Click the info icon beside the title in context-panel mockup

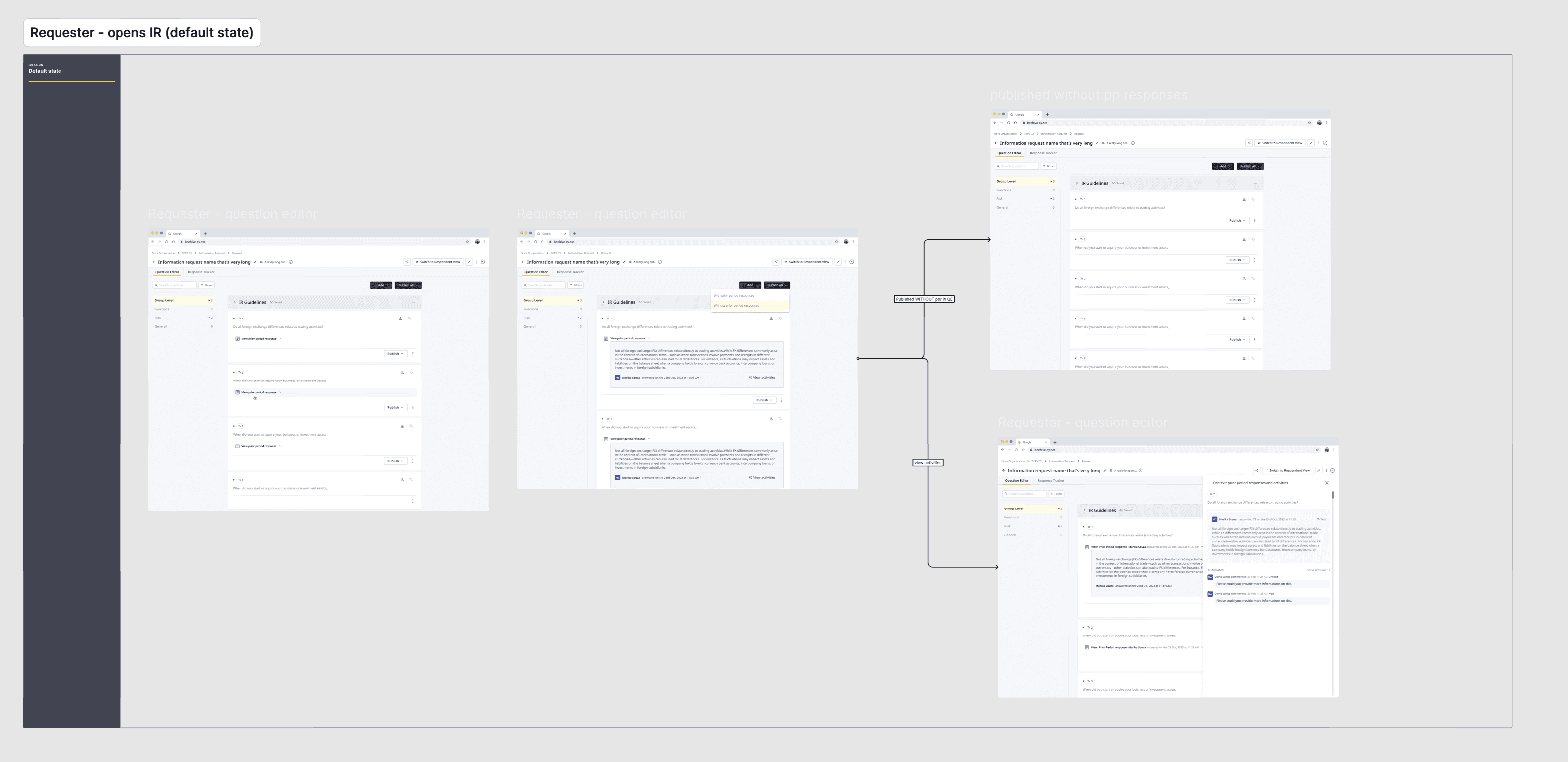click(x=1140, y=470)
